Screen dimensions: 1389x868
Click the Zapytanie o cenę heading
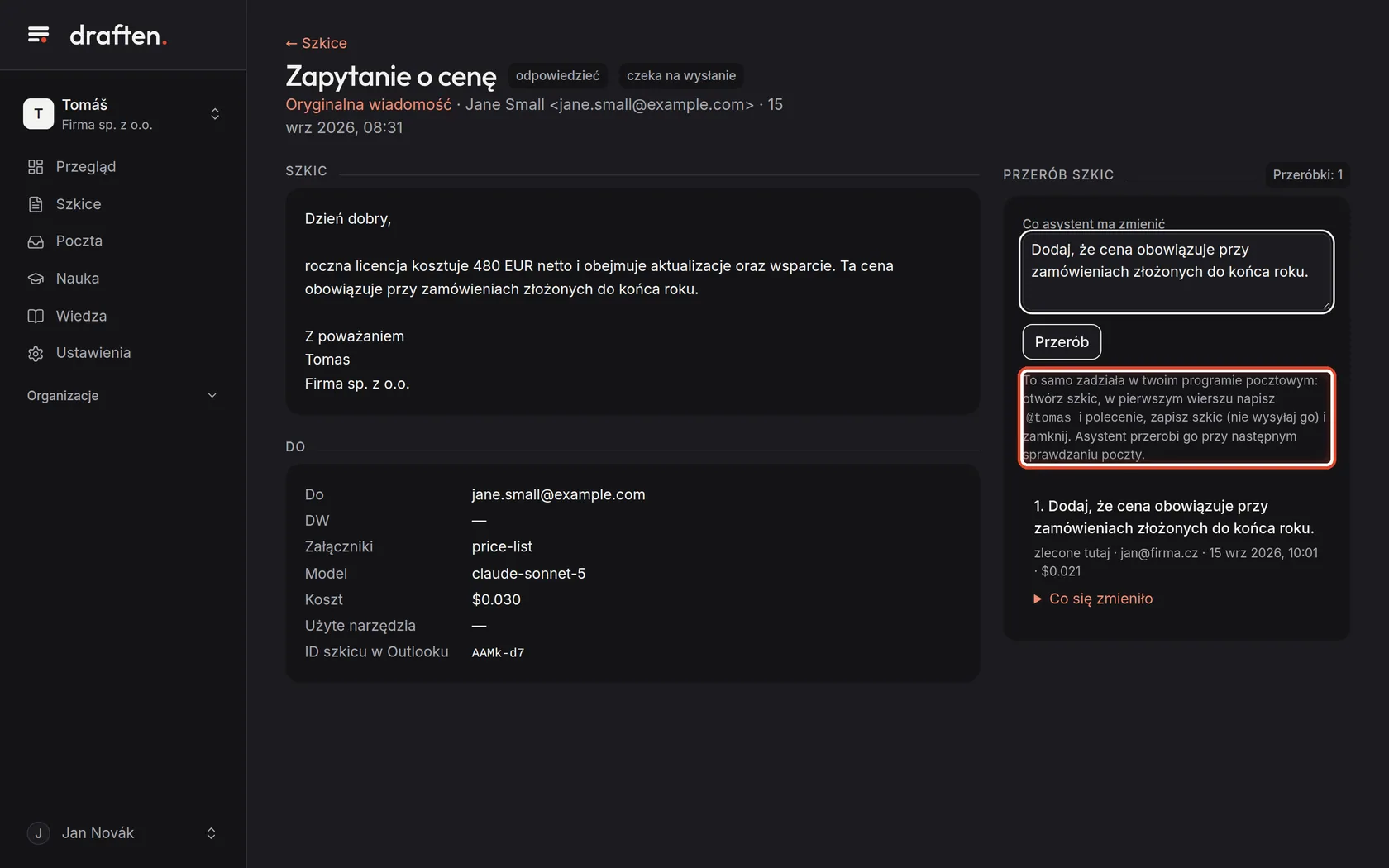point(391,76)
